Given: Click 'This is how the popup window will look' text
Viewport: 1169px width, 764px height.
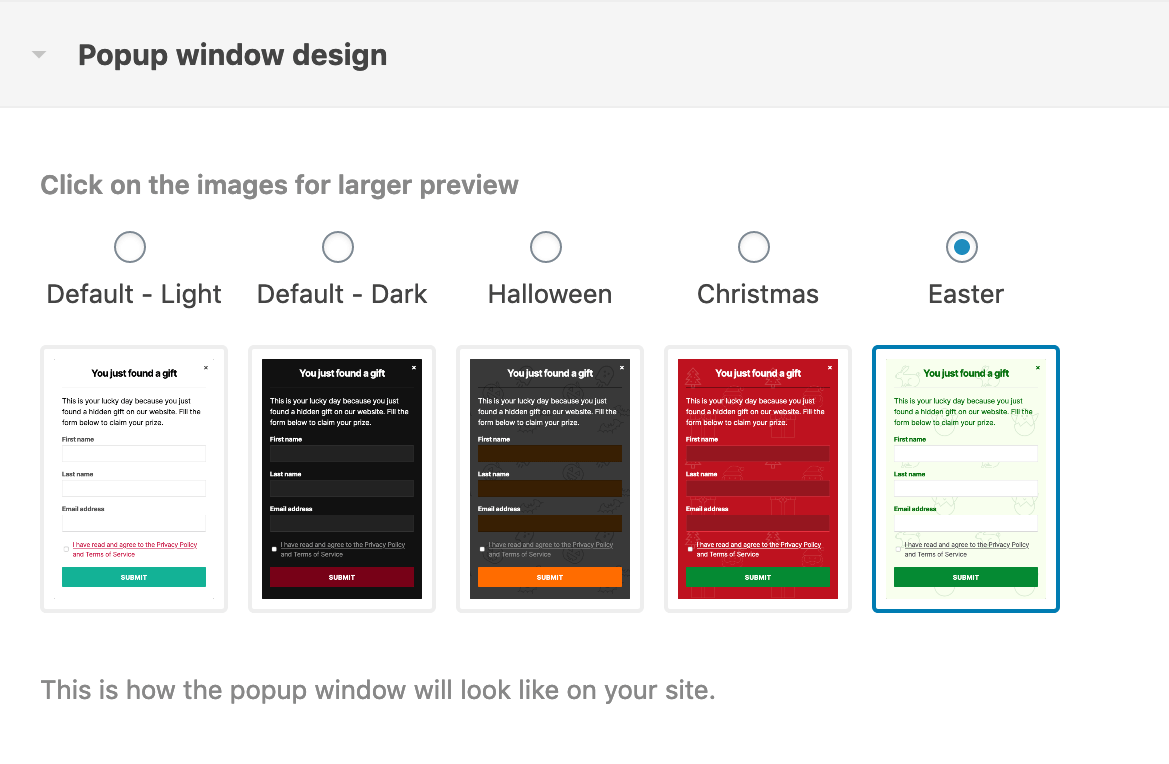Looking at the screenshot, I should (x=378, y=690).
